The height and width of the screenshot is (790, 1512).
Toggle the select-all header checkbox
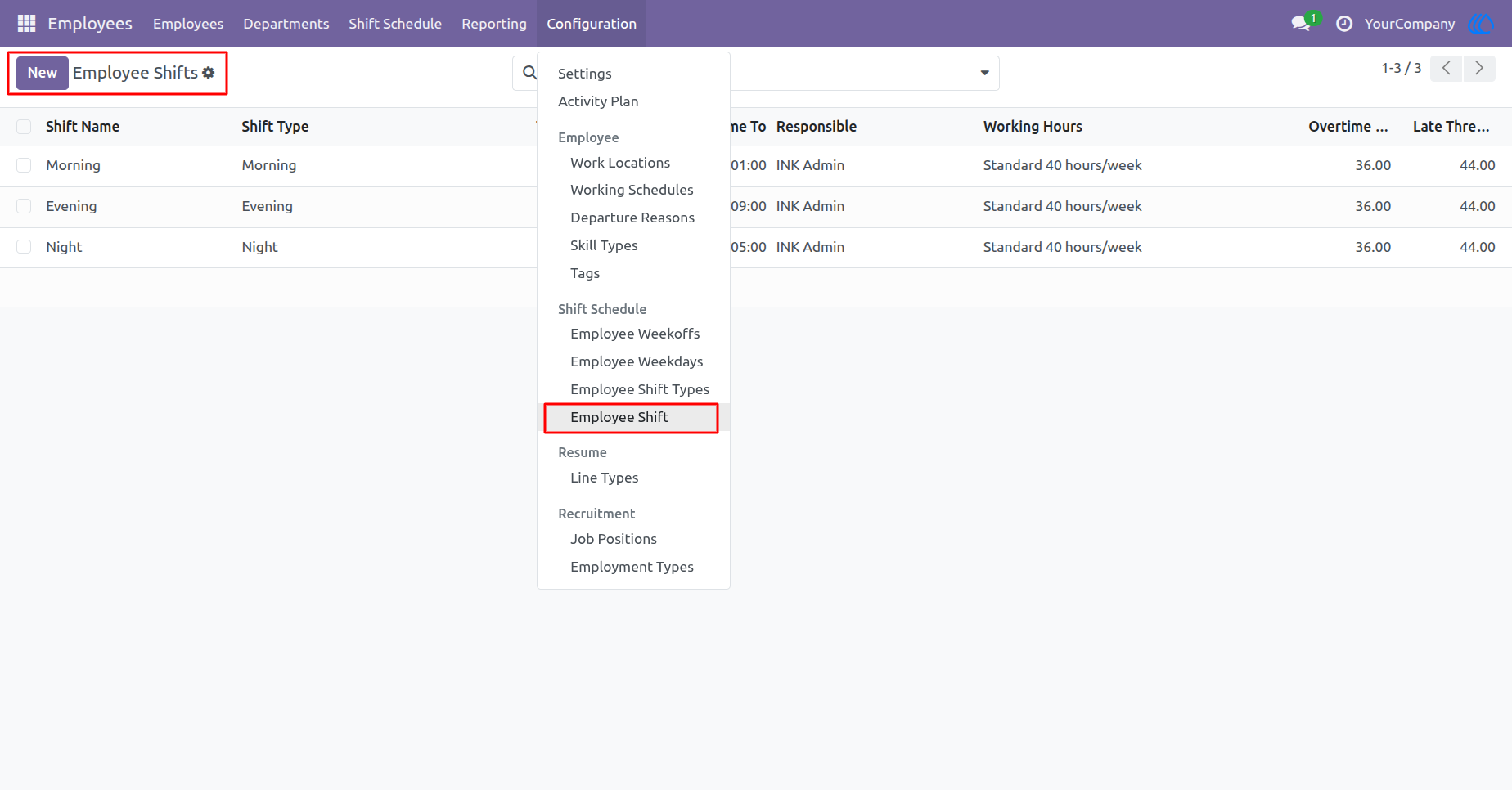click(x=24, y=127)
